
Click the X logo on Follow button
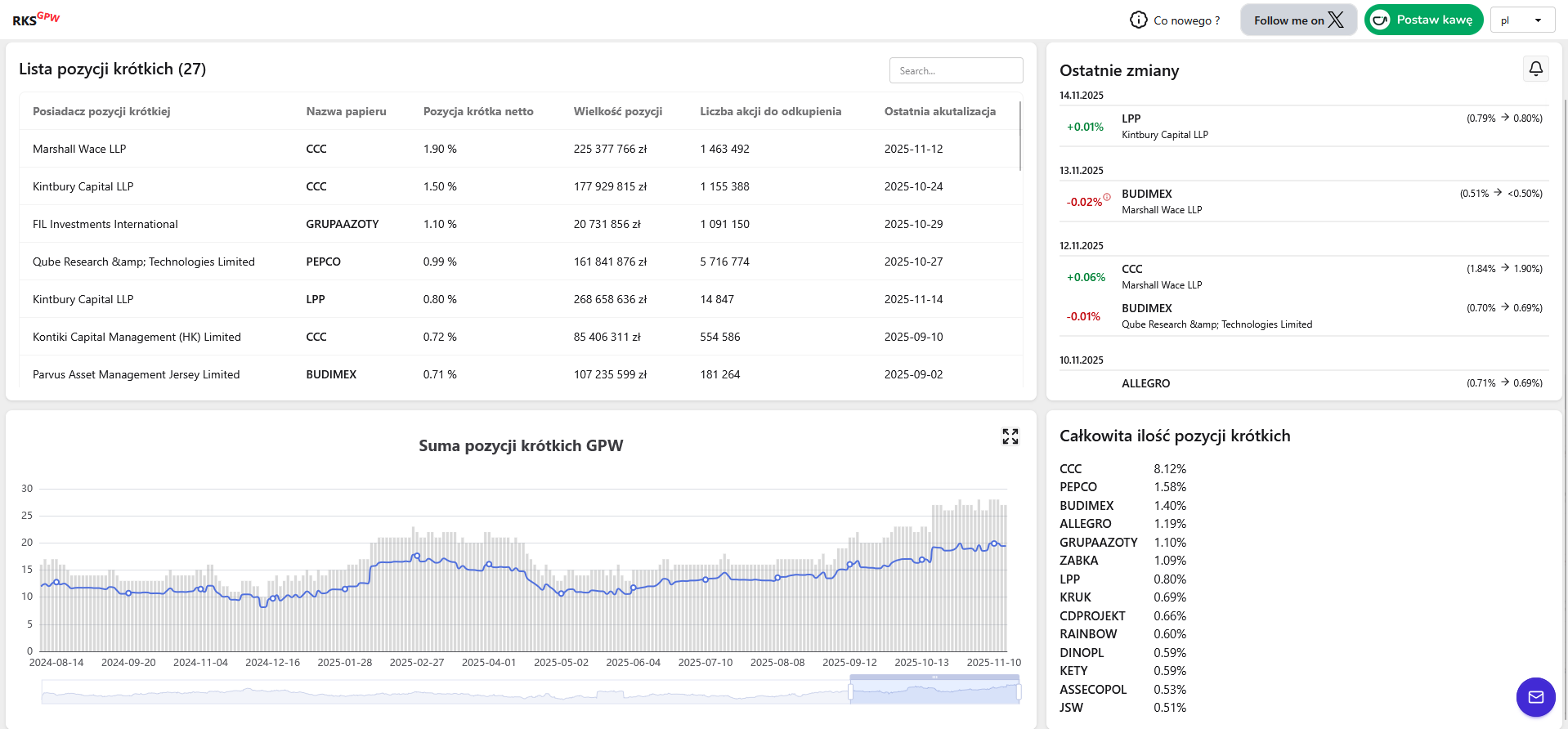(x=1336, y=20)
